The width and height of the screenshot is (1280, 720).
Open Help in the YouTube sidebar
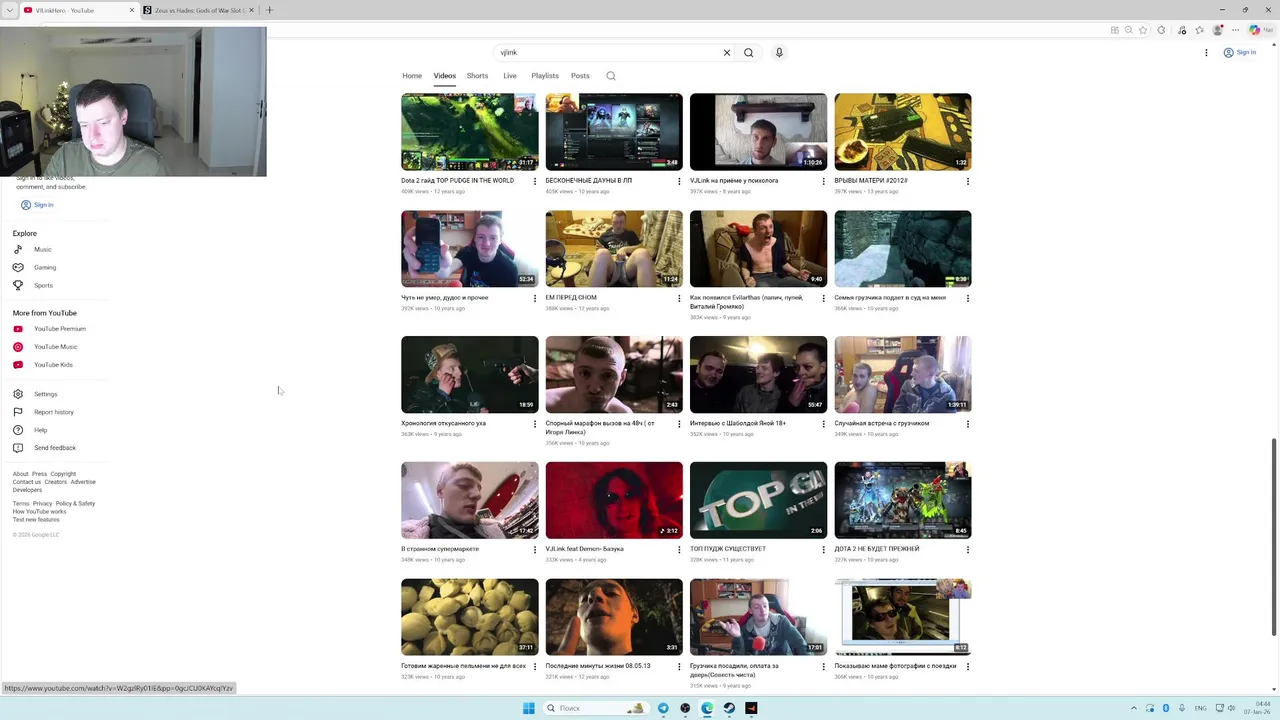[x=40, y=430]
